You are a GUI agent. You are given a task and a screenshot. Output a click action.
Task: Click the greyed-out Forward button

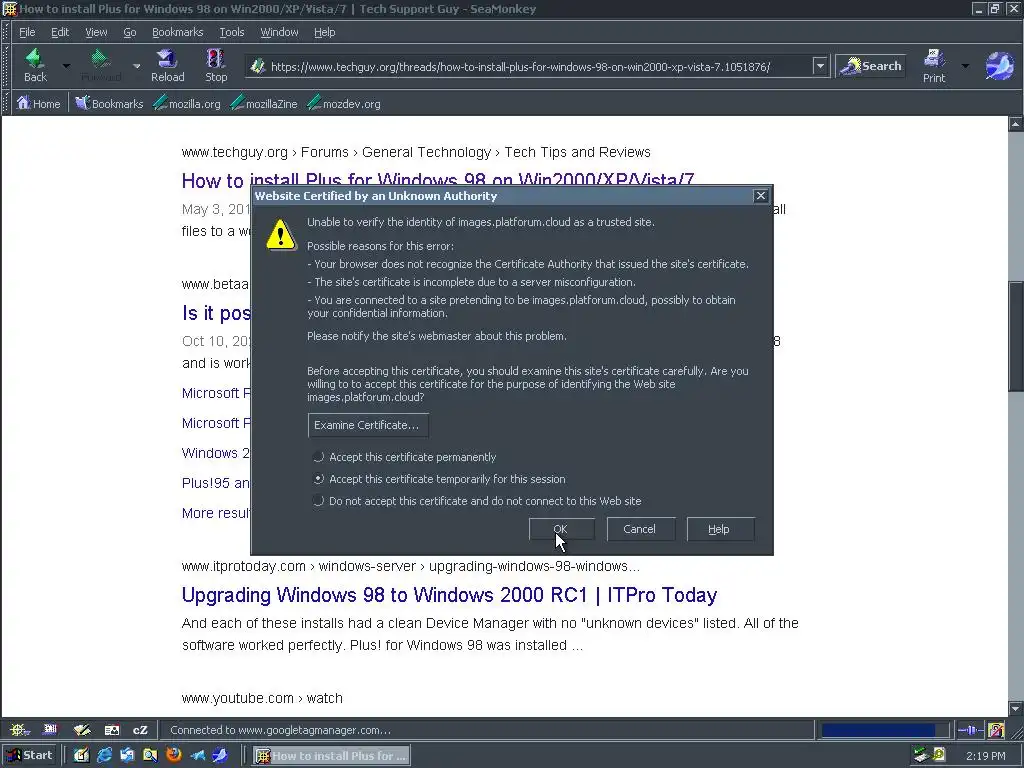pyautogui.click(x=101, y=66)
